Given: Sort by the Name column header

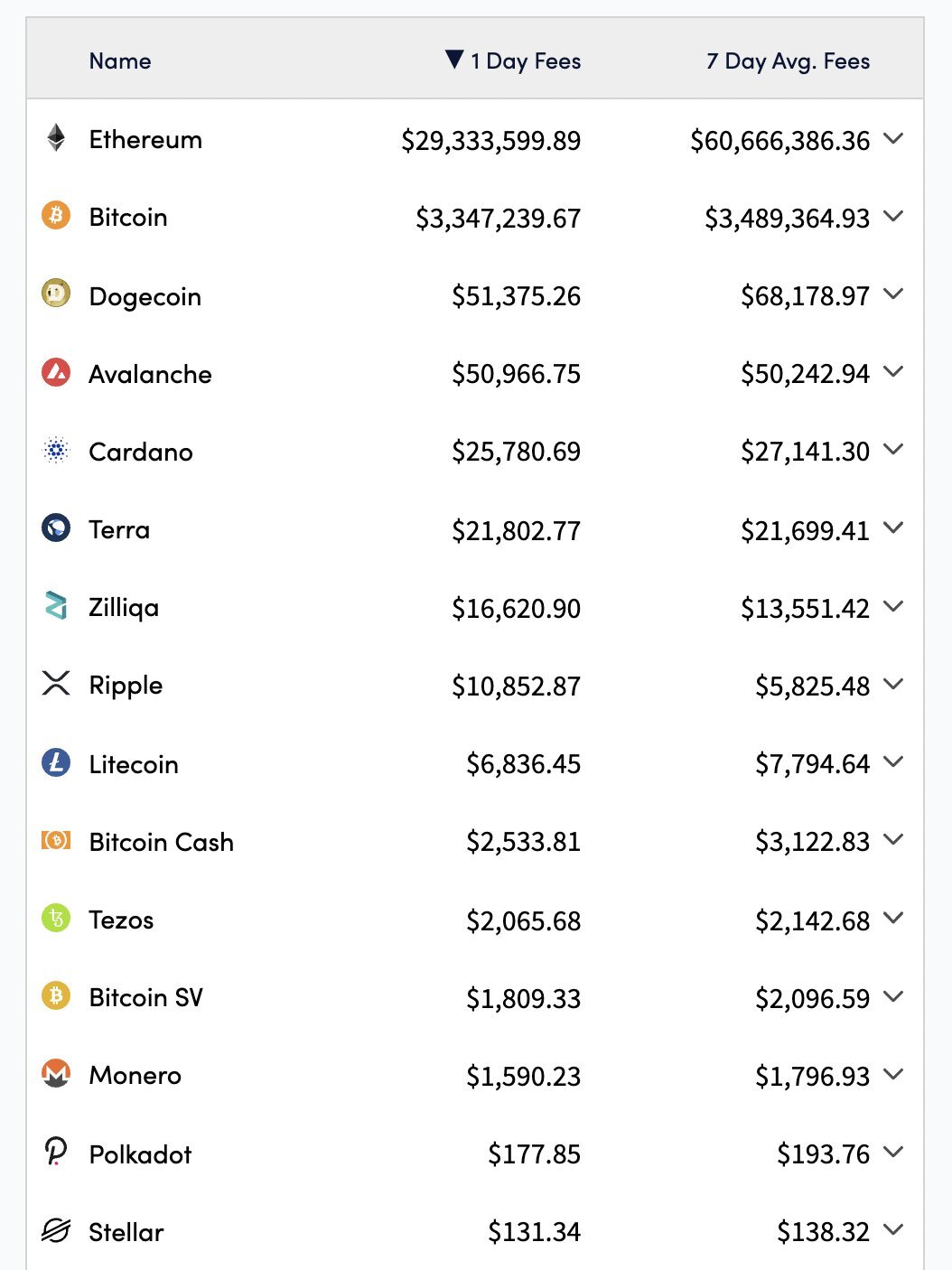Looking at the screenshot, I should 120,61.
